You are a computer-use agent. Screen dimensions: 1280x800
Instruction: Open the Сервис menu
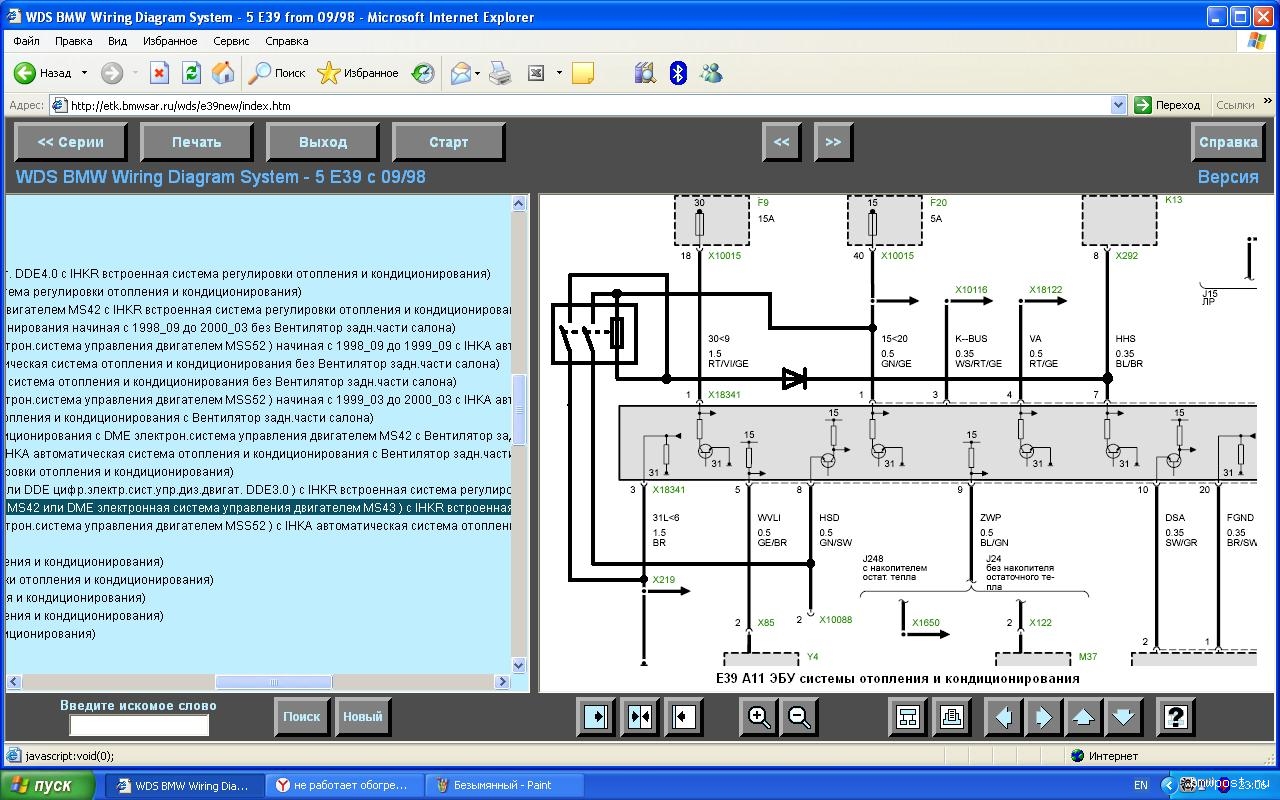tap(231, 41)
